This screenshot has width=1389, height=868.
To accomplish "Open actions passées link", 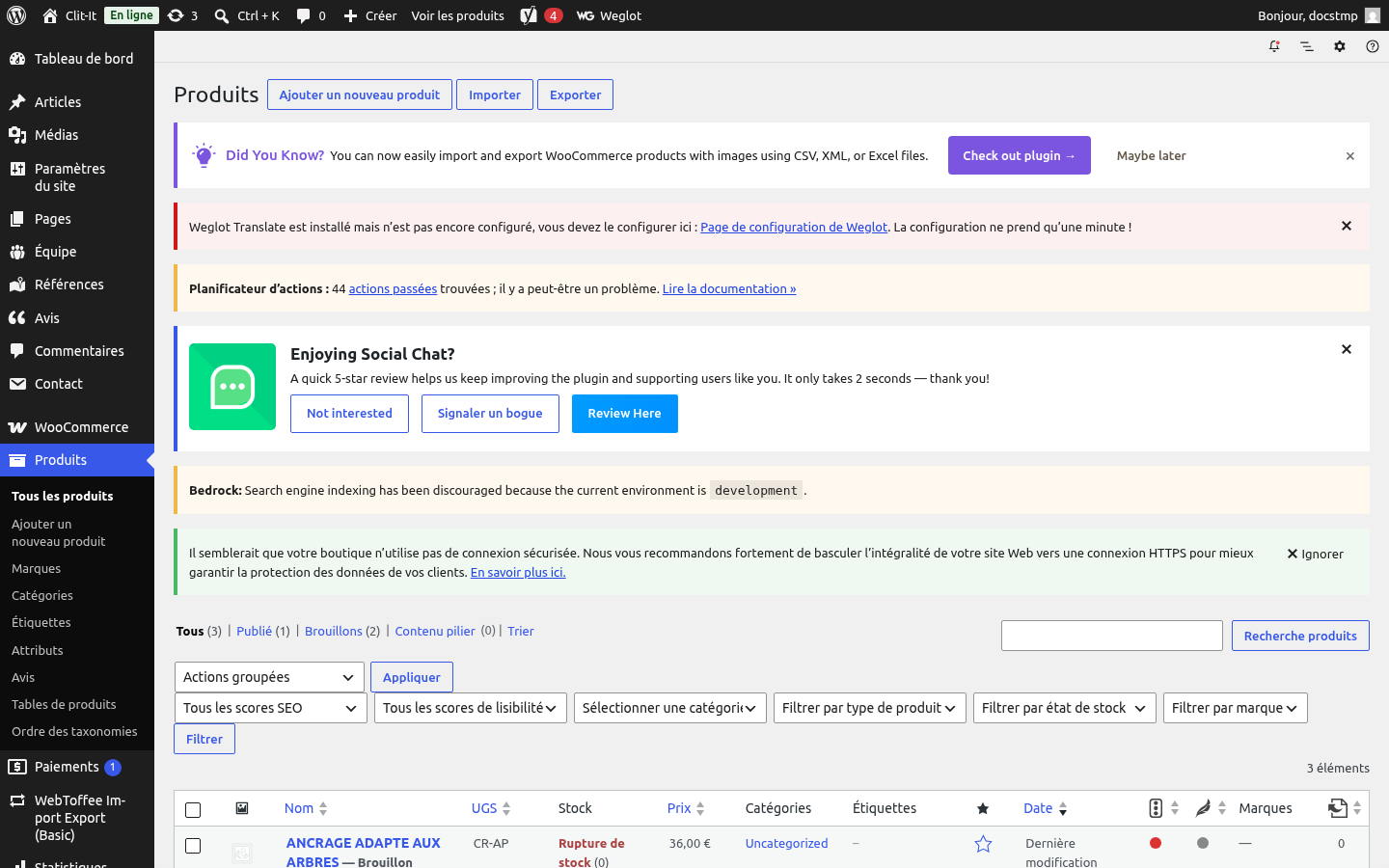I will point(393,289).
